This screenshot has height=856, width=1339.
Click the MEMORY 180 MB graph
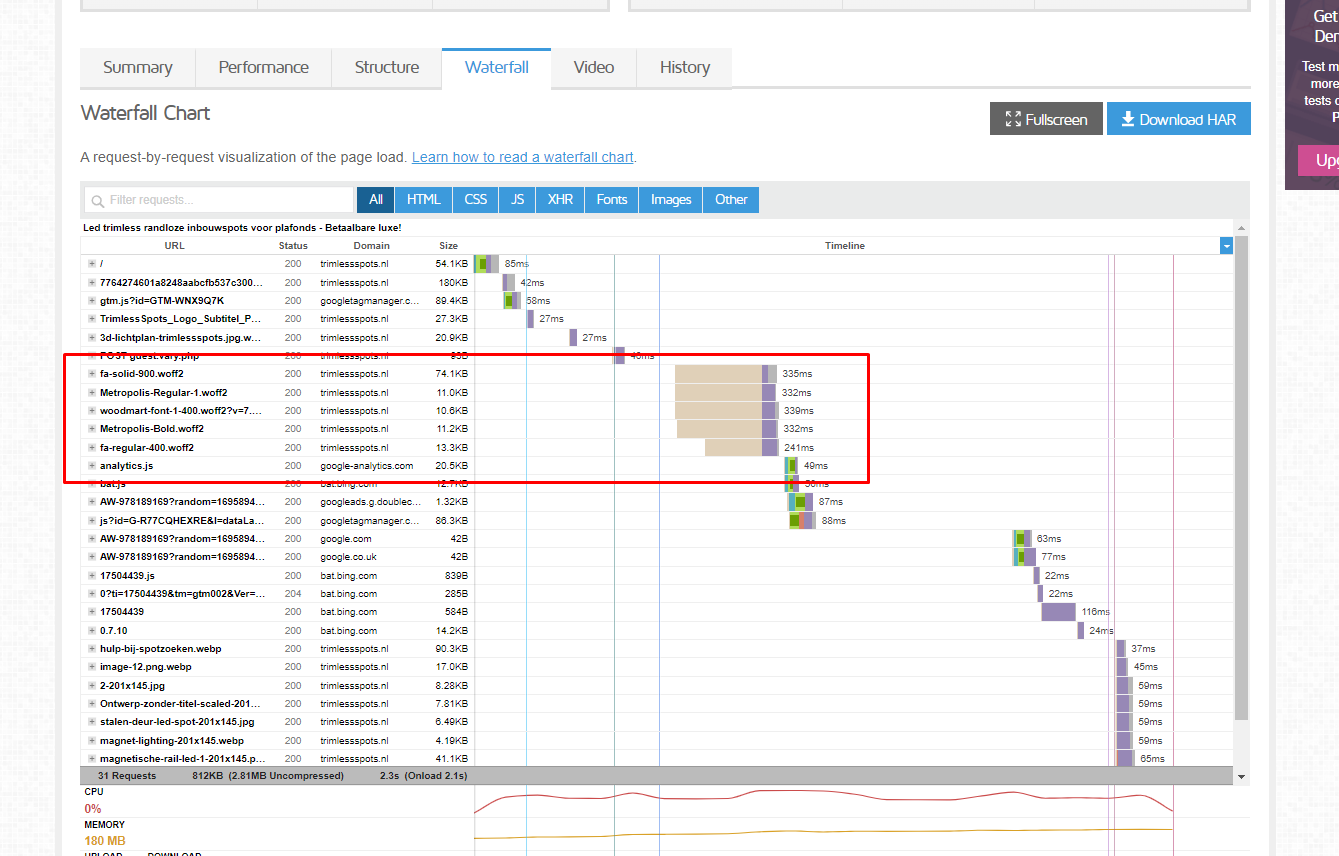click(x=823, y=832)
